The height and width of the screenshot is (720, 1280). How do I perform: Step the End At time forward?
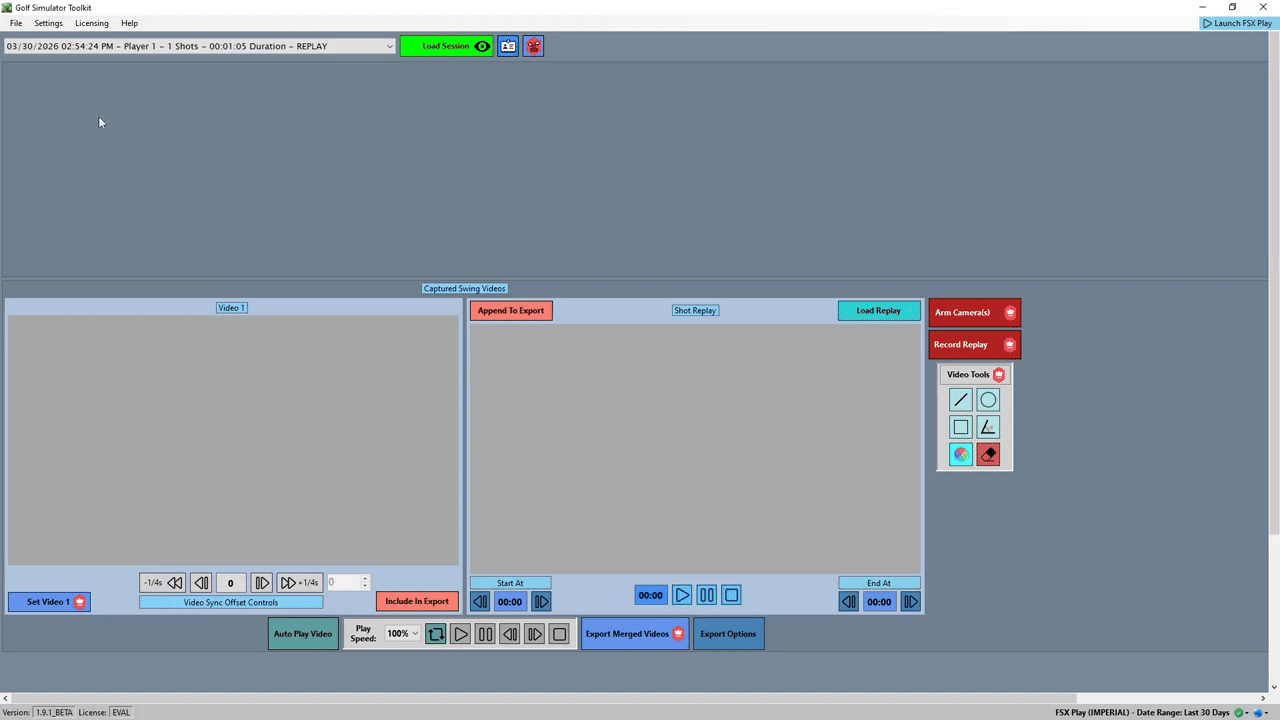coord(911,602)
